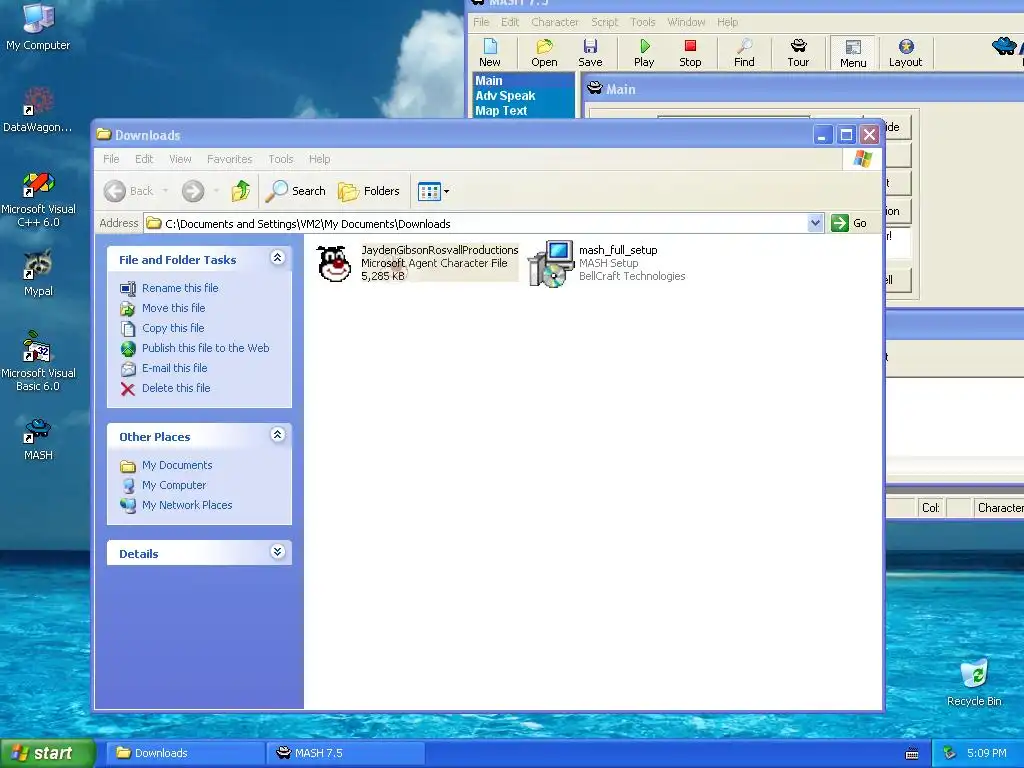Open the Windows start menu

47,753
